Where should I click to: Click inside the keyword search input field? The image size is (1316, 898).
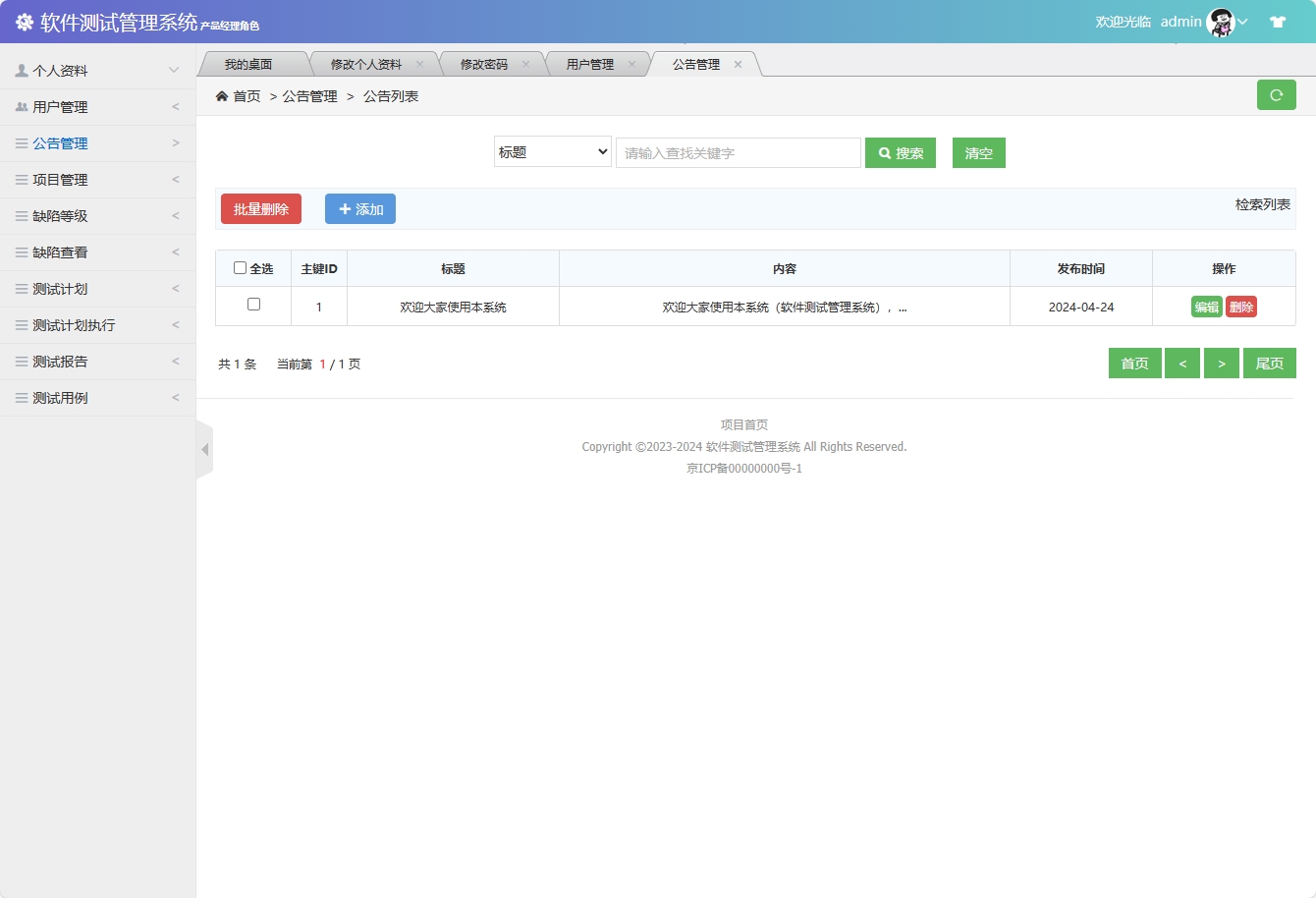(738, 152)
